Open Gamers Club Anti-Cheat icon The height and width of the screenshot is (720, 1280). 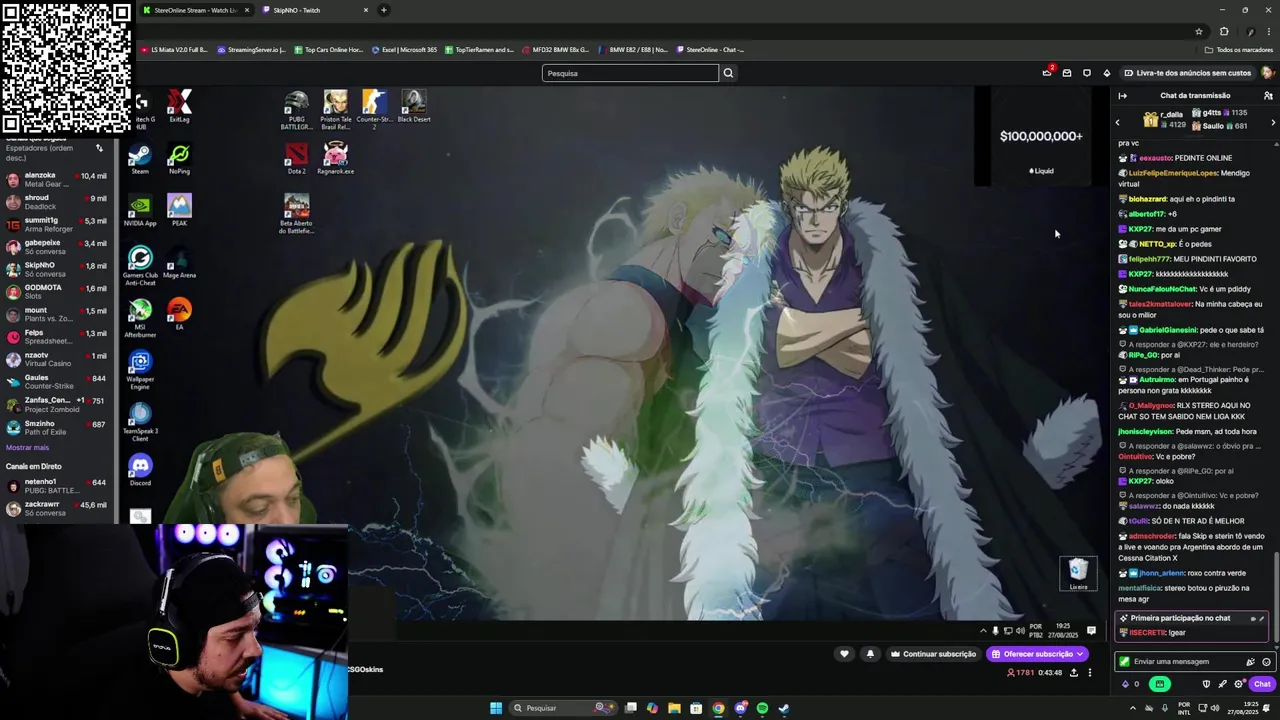(x=140, y=266)
